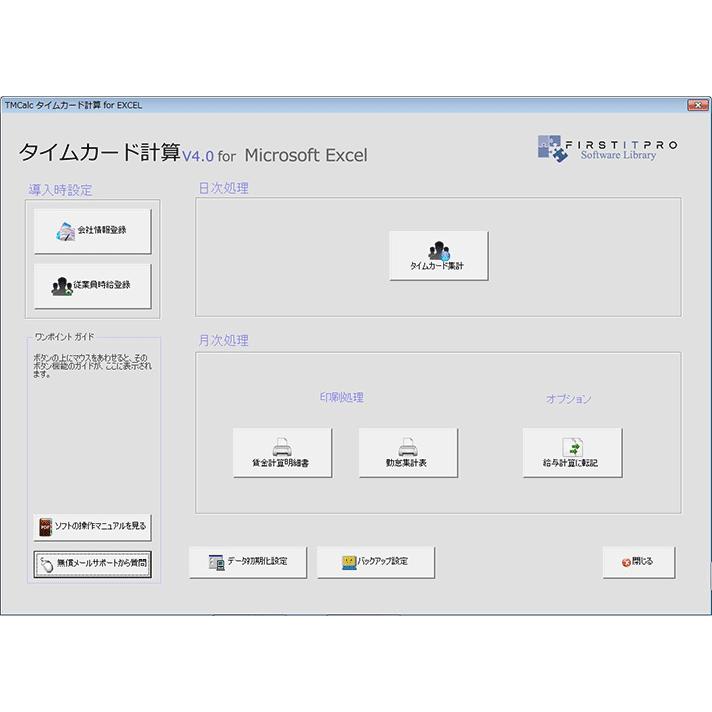Click the オプション label
The width and height of the screenshot is (712, 712).
point(568,398)
